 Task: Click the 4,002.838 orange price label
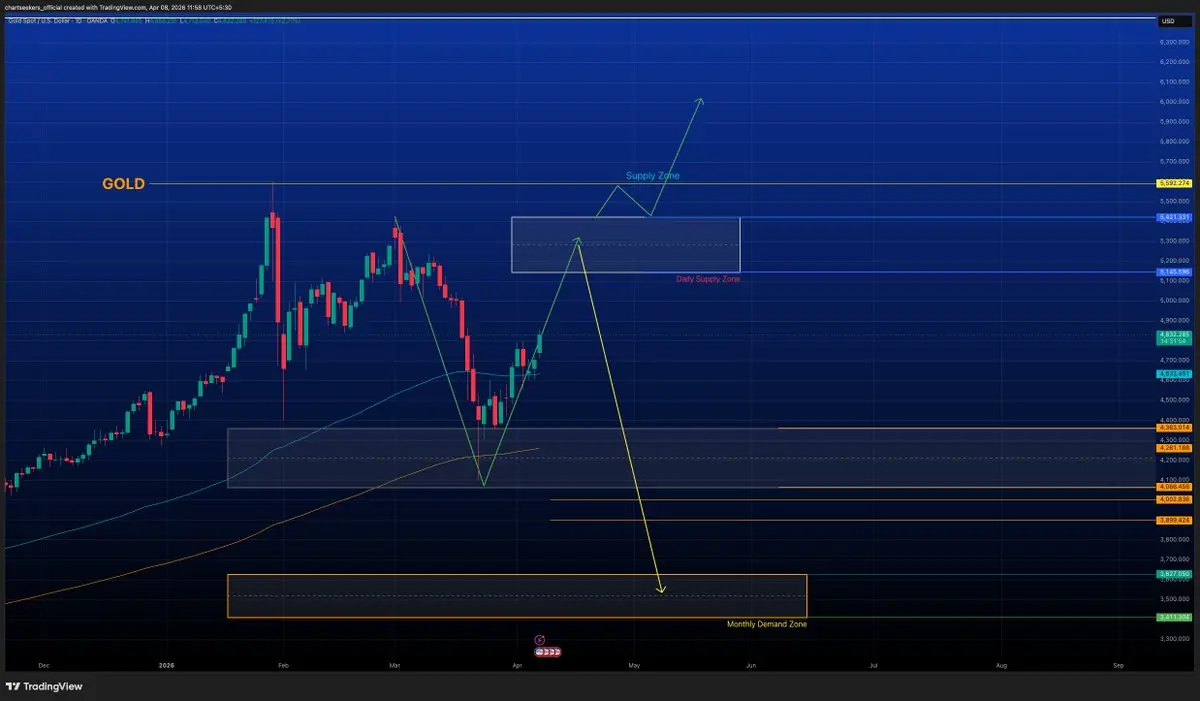click(x=1173, y=499)
